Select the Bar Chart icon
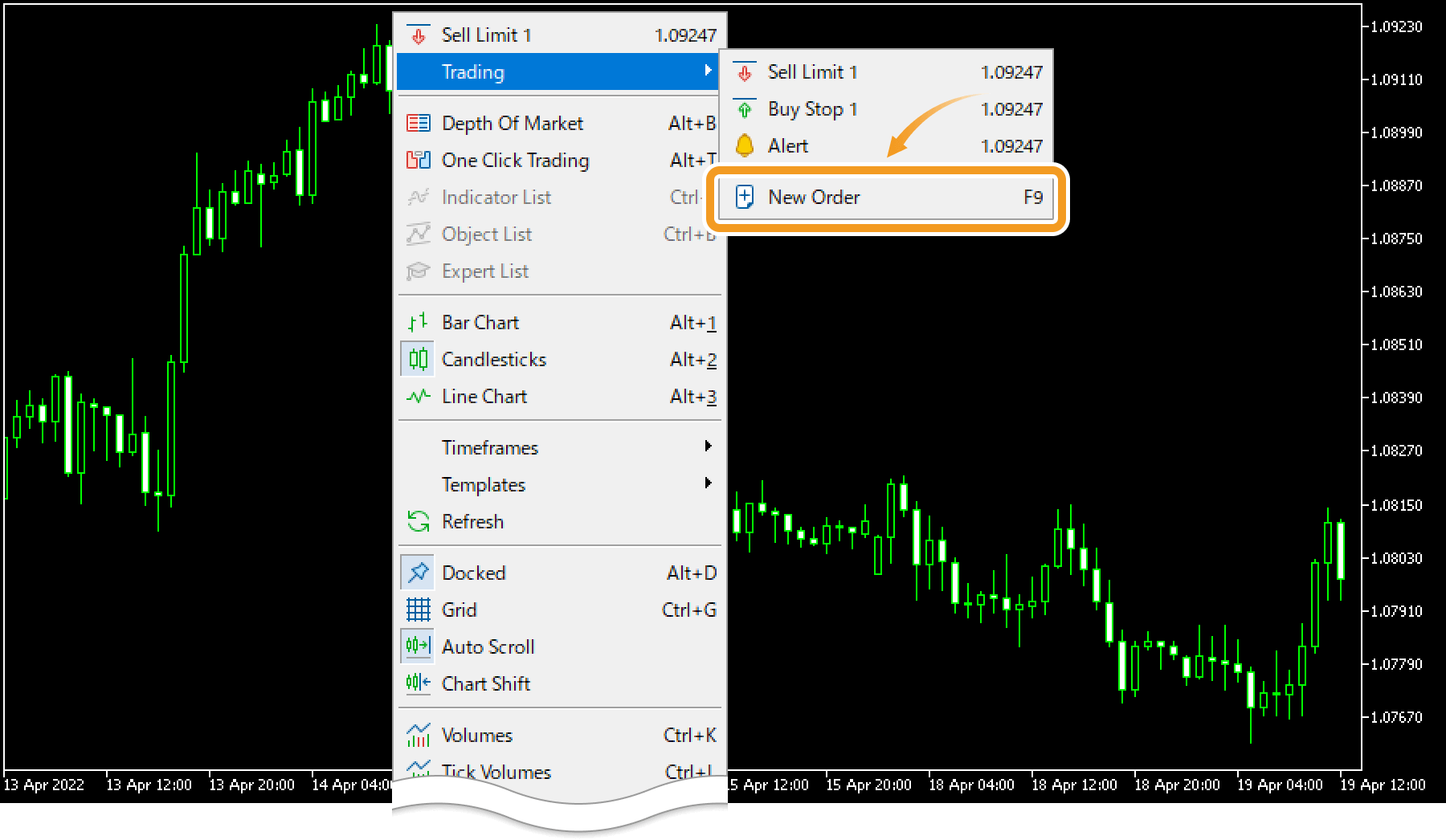This screenshot has height=840, width=1446. 418,322
